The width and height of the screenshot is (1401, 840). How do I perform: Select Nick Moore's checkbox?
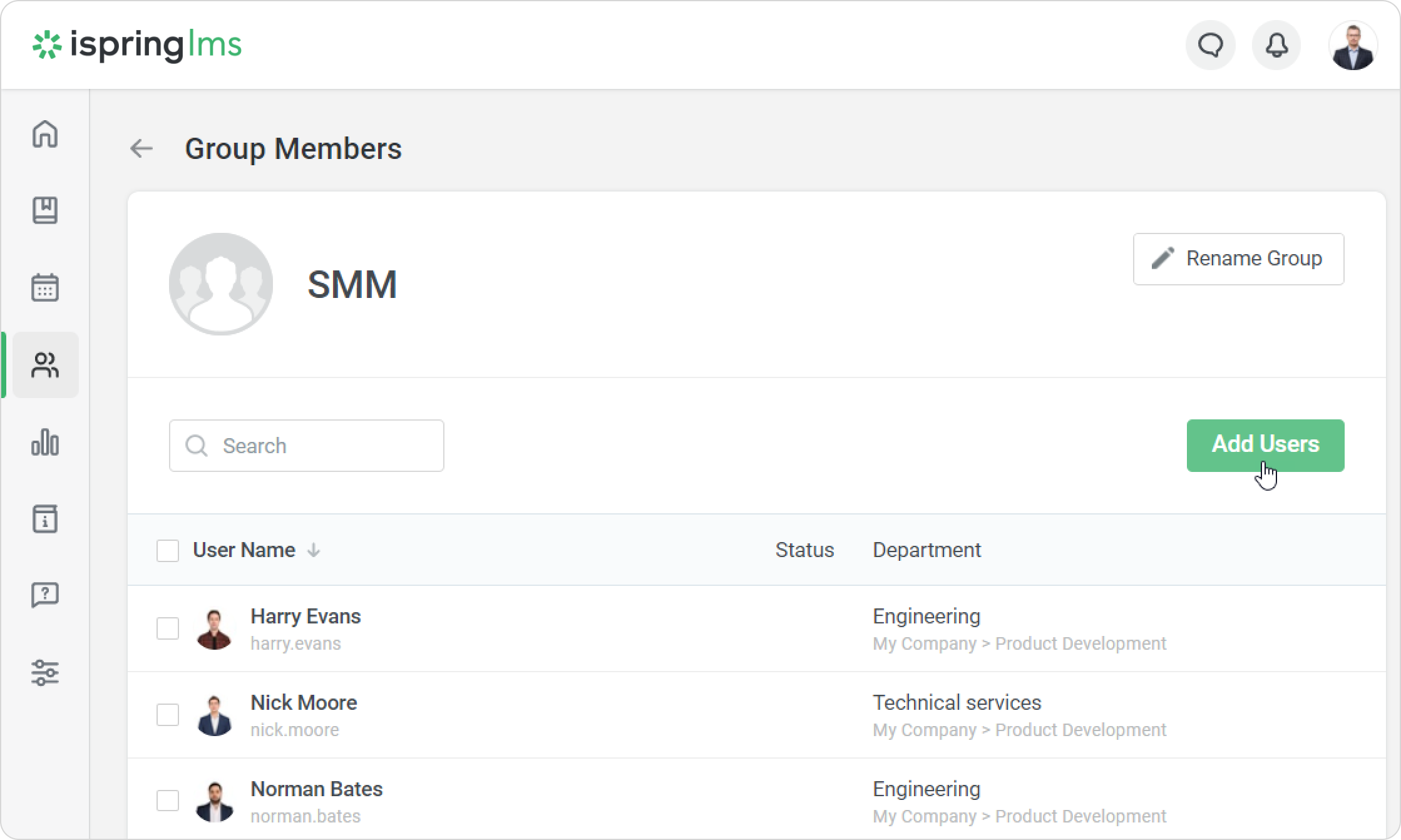point(168,715)
